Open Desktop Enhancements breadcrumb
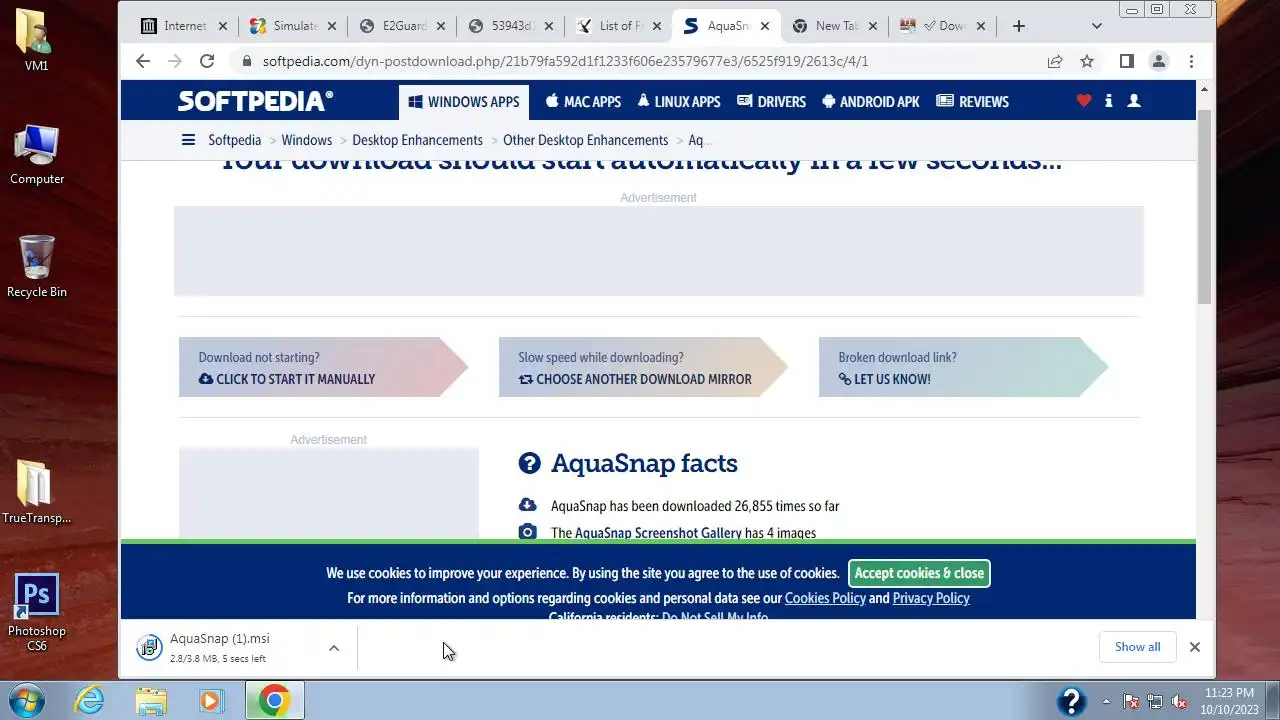Screen dimensions: 1280x720 [417, 140]
